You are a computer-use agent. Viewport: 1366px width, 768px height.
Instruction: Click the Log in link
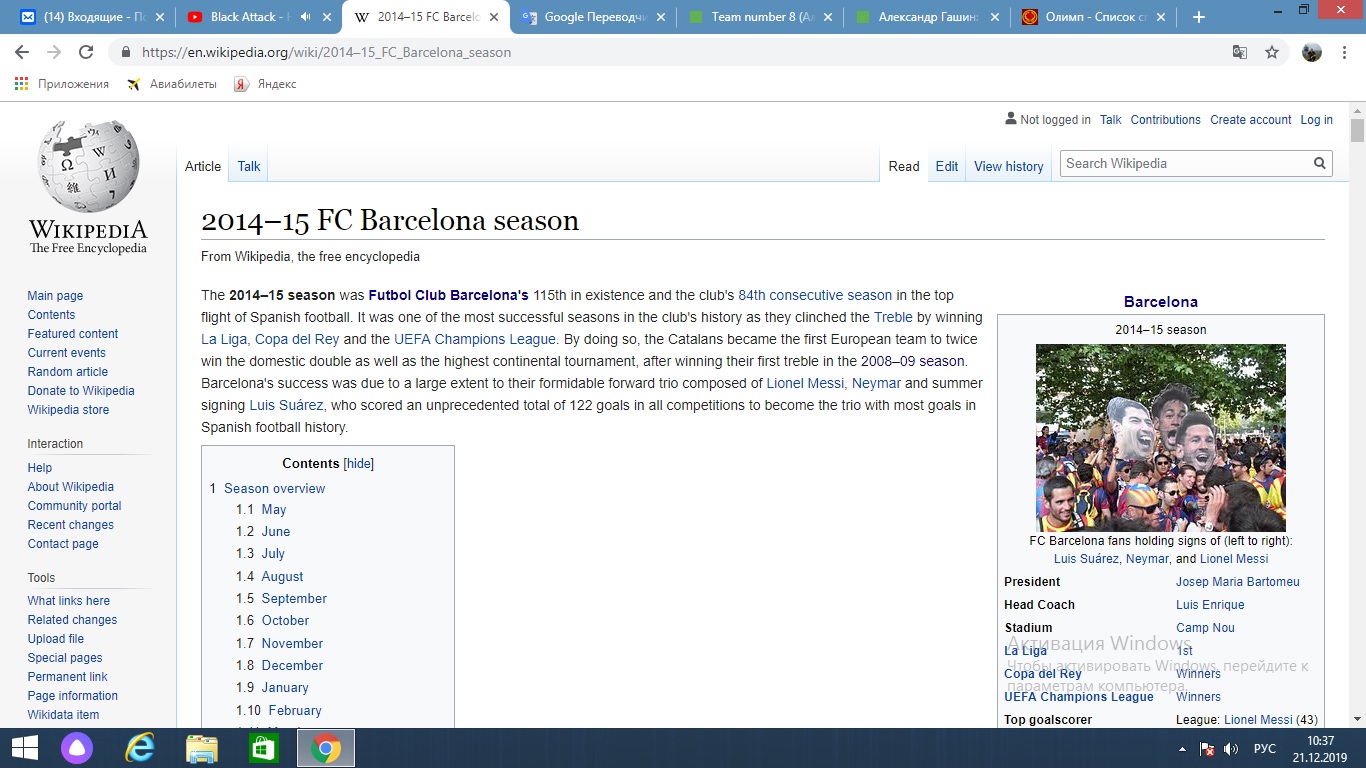click(x=1316, y=119)
